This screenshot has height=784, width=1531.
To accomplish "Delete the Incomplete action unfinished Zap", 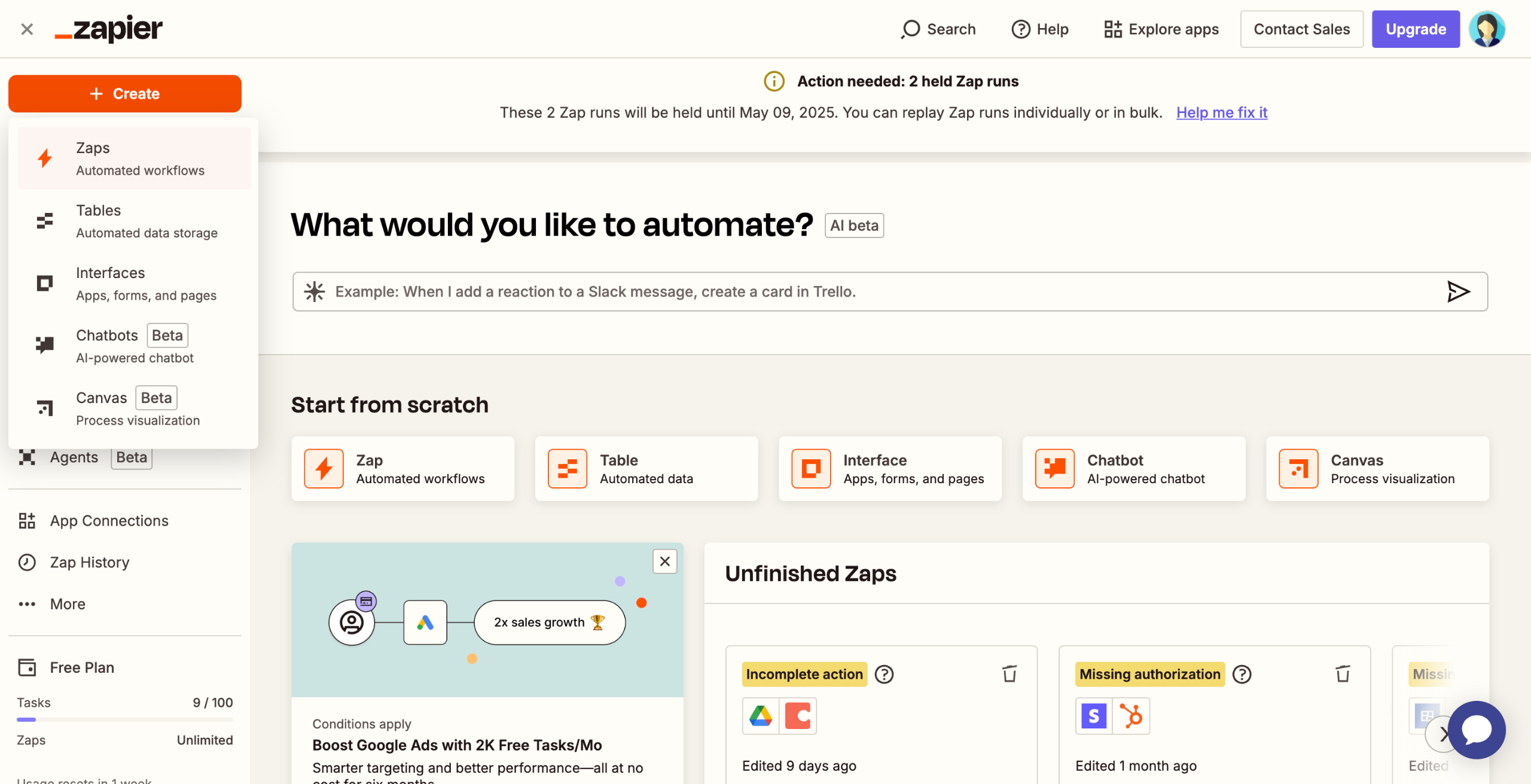I will click(x=1010, y=674).
